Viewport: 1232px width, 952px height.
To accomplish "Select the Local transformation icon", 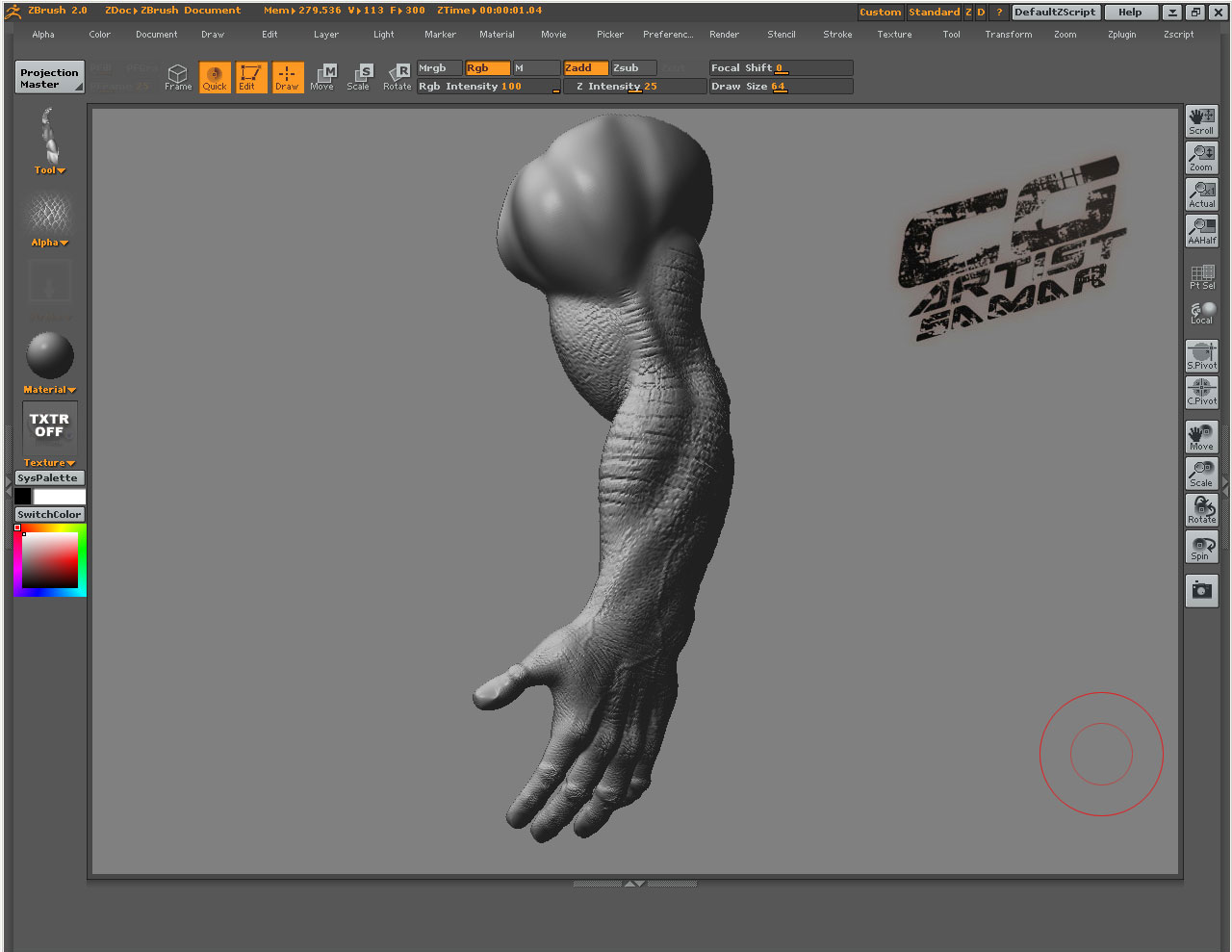I will (x=1200, y=310).
